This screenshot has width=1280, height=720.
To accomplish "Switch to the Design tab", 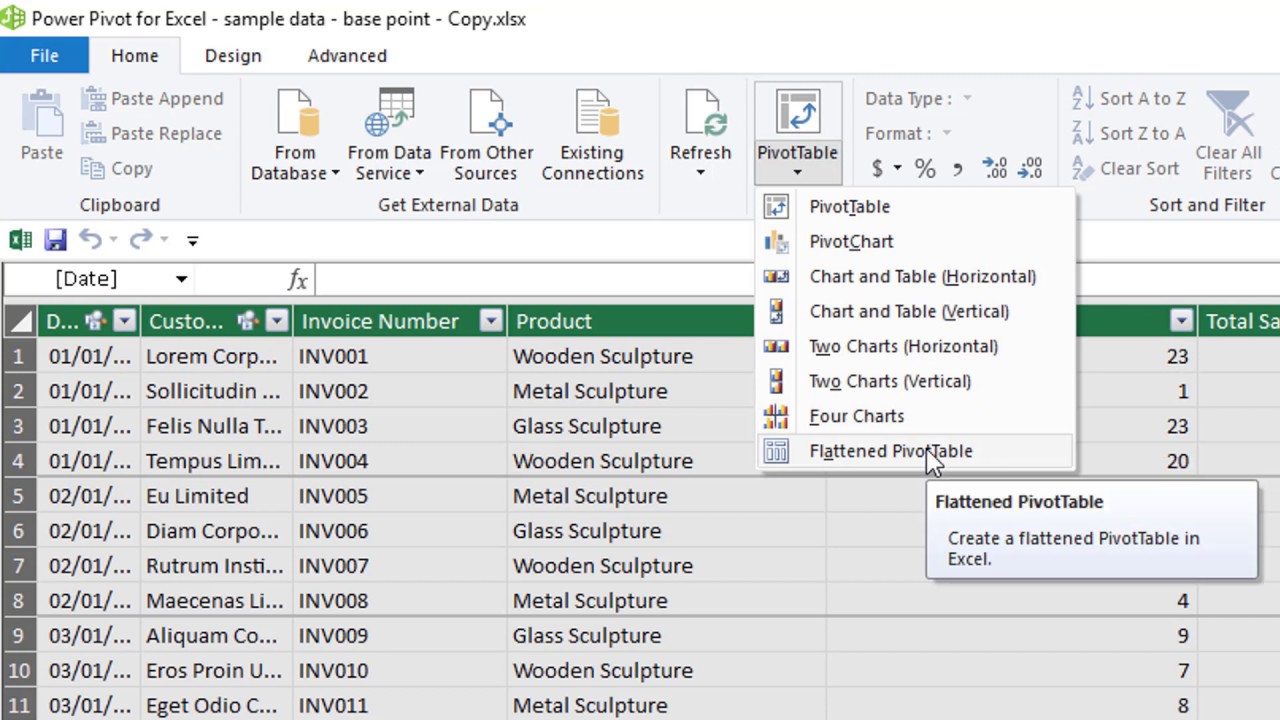I will coord(233,56).
